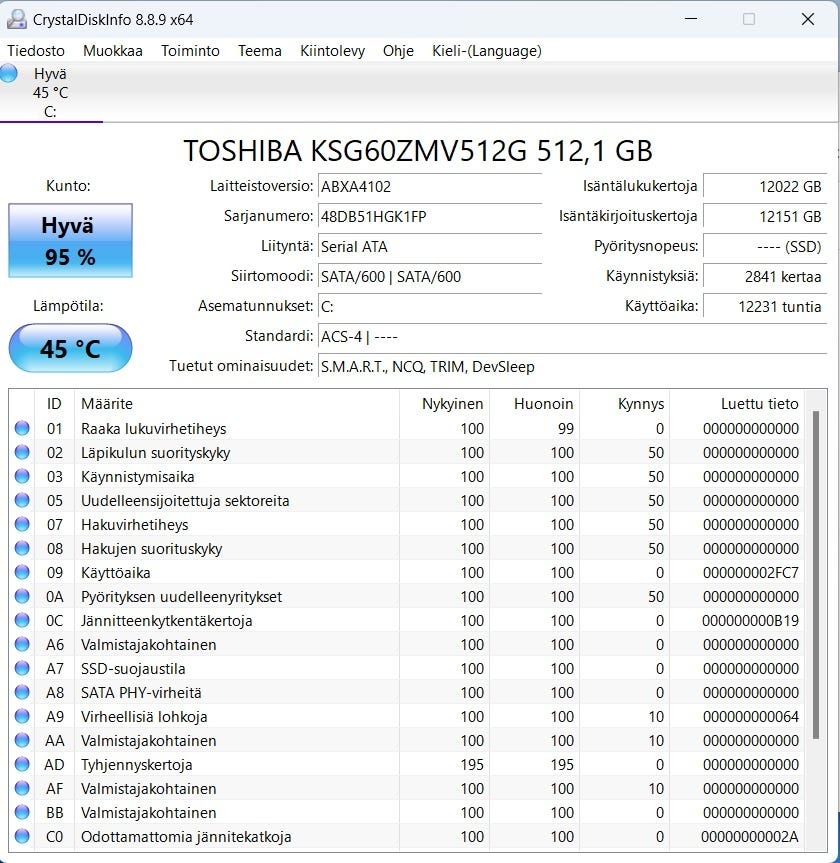The height and width of the screenshot is (863, 840).
Task: Open the Tiedosto menu
Action: tap(36, 51)
